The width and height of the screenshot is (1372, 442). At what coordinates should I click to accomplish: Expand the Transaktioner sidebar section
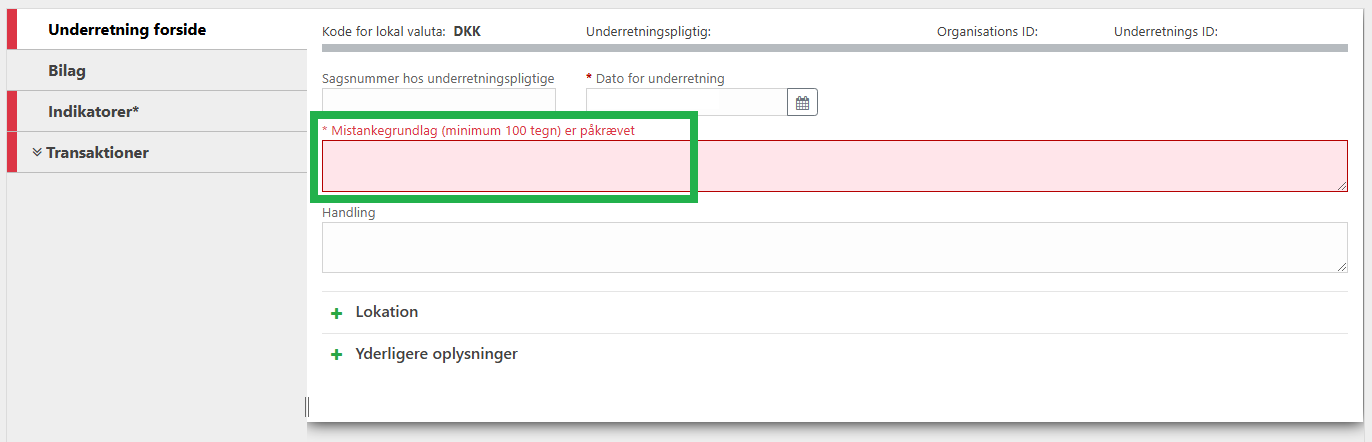[x=157, y=153]
